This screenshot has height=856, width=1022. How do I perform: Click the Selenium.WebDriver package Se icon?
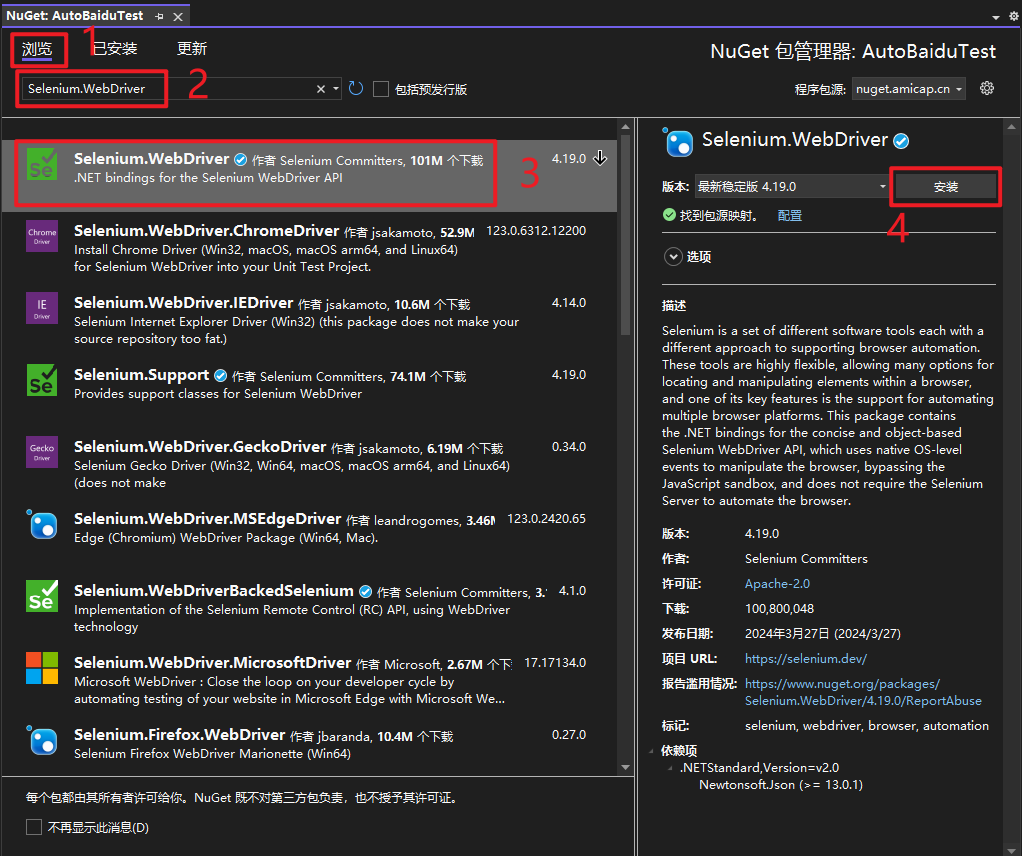[x=42, y=164]
